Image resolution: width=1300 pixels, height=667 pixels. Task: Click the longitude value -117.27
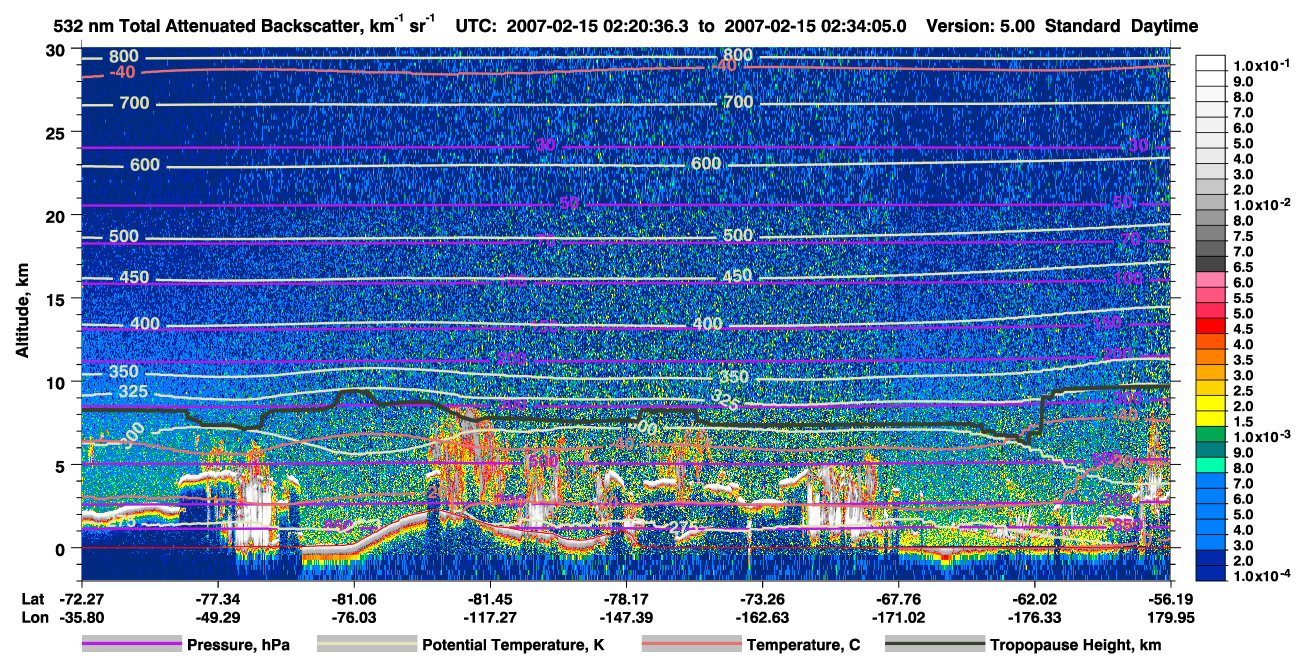(490, 617)
